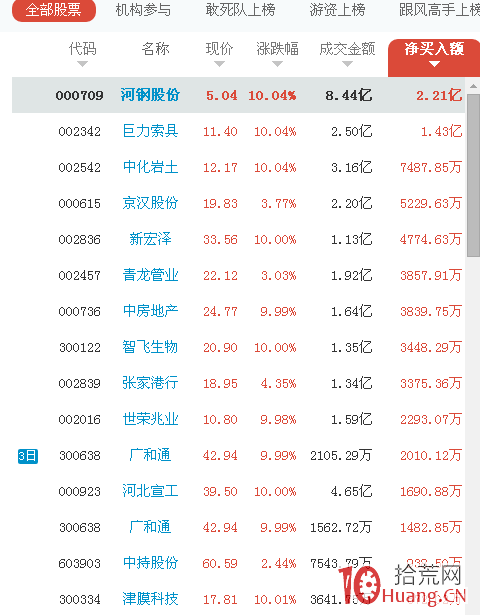The width and height of the screenshot is (480, 615).
Task: Click scrollbar up arrow
Action: [x=473, y=86]
